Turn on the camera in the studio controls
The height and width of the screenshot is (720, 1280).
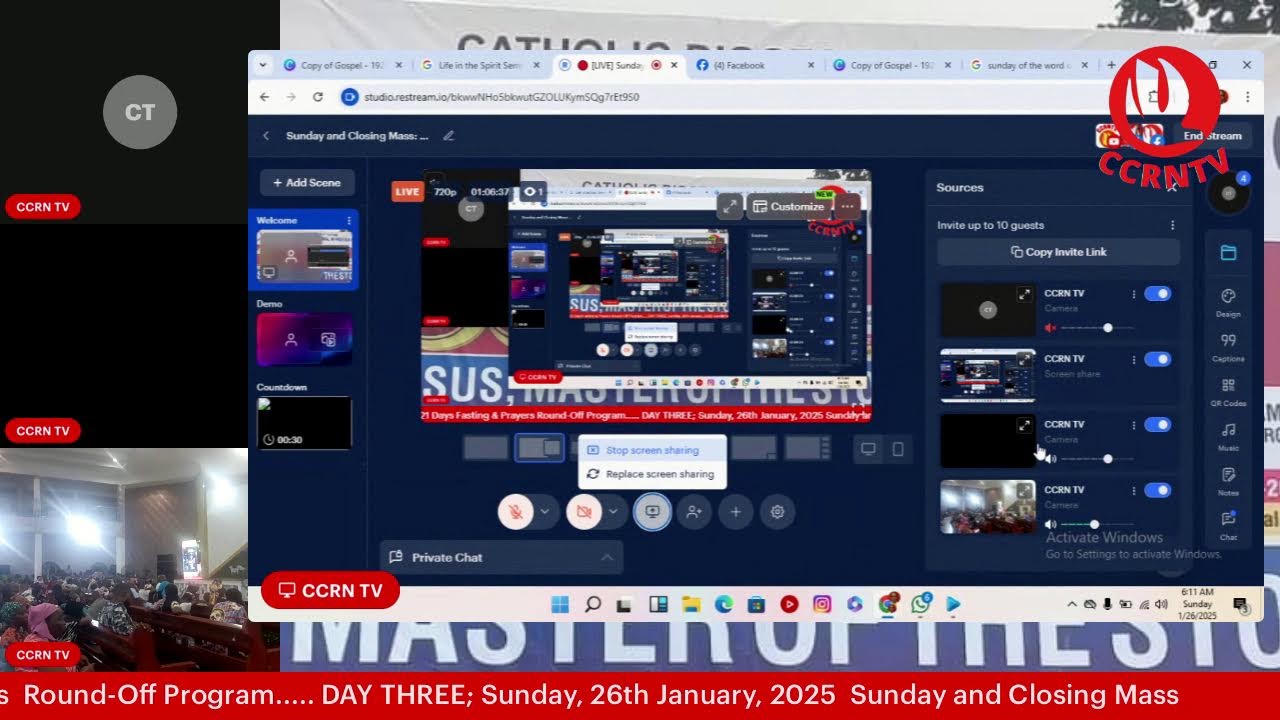click(584, 511)
